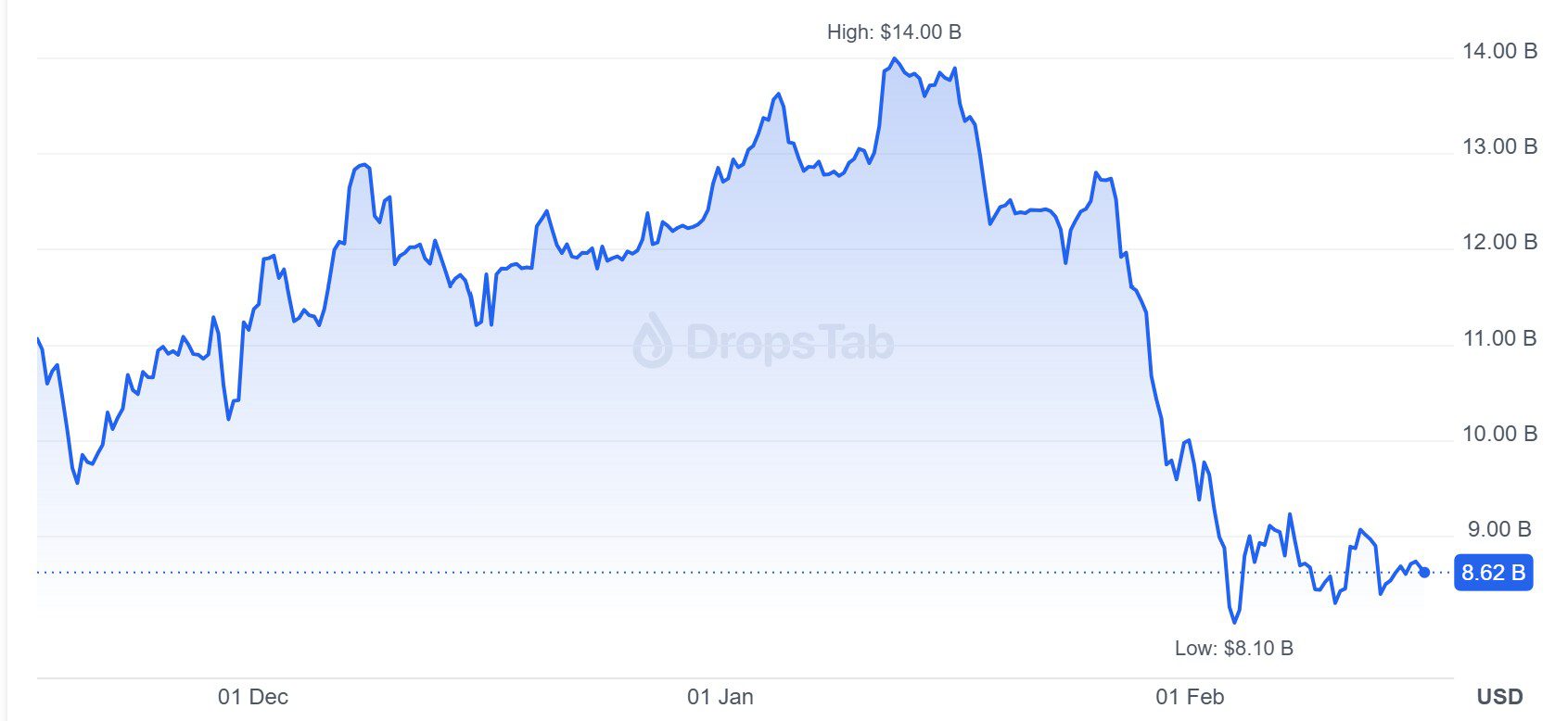Select the 01 Feb date label
This screenshot has width=1568, height=721.
point(1190,697)
